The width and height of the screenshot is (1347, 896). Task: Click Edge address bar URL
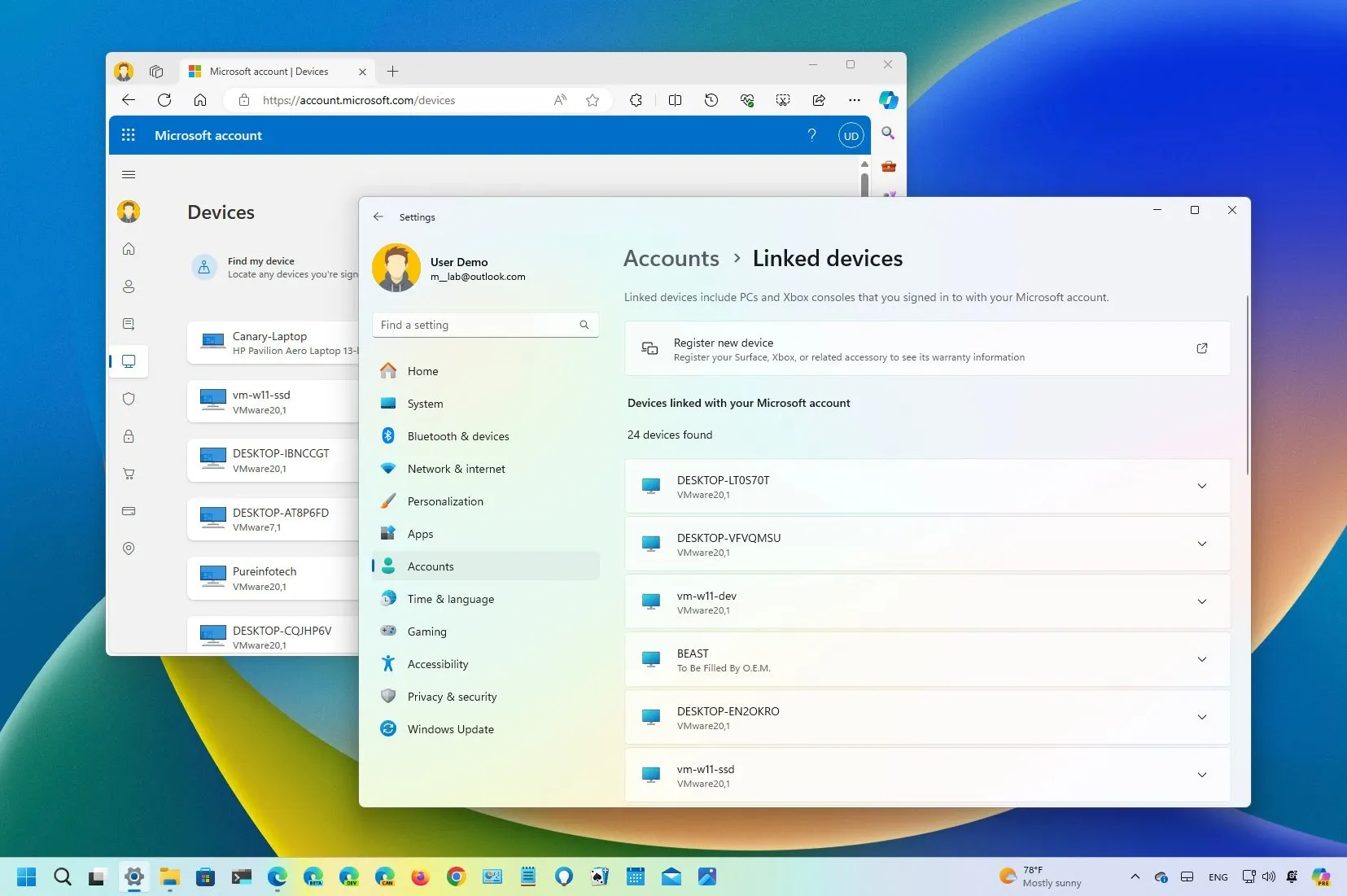359,100
